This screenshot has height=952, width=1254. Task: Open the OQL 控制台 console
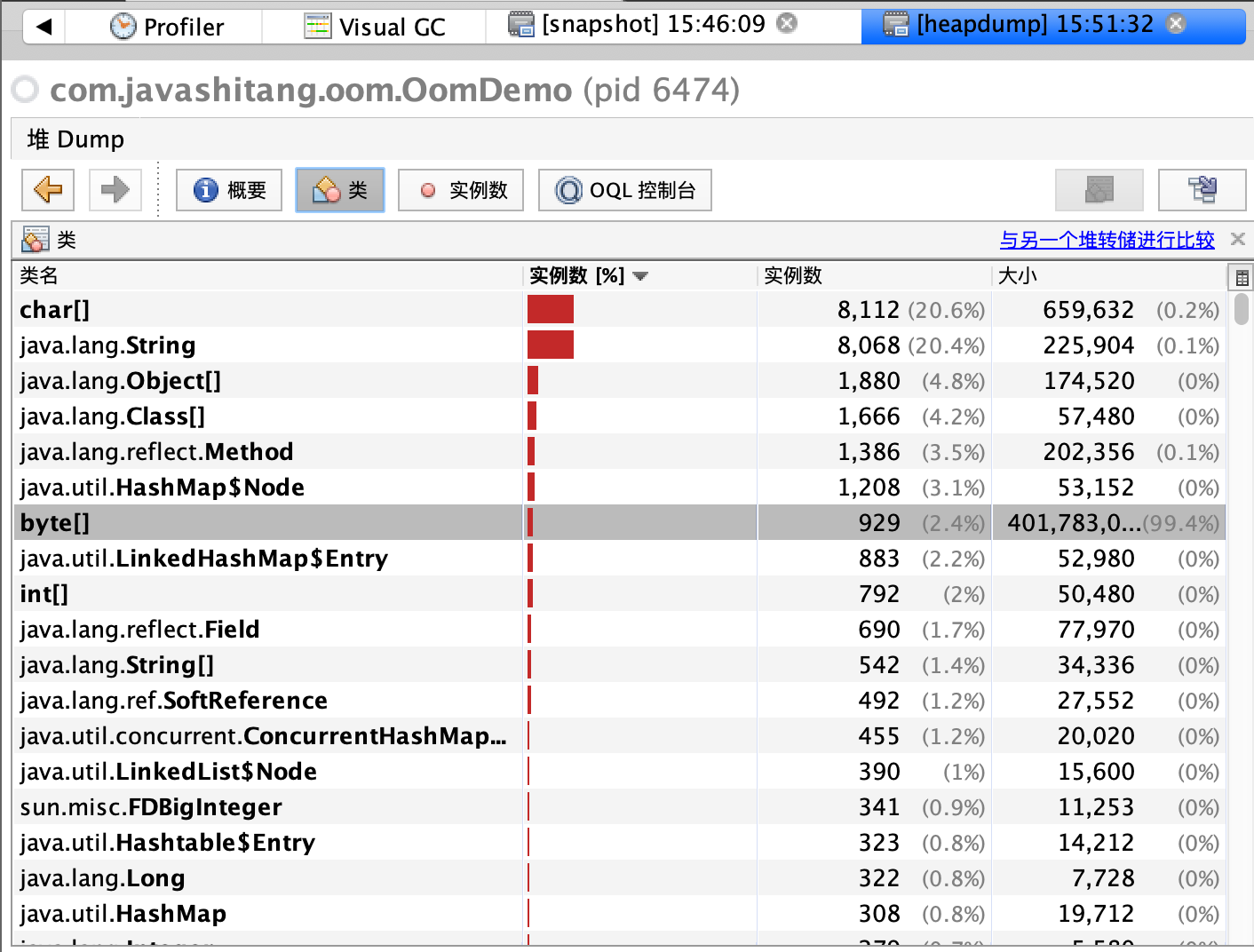625,190
